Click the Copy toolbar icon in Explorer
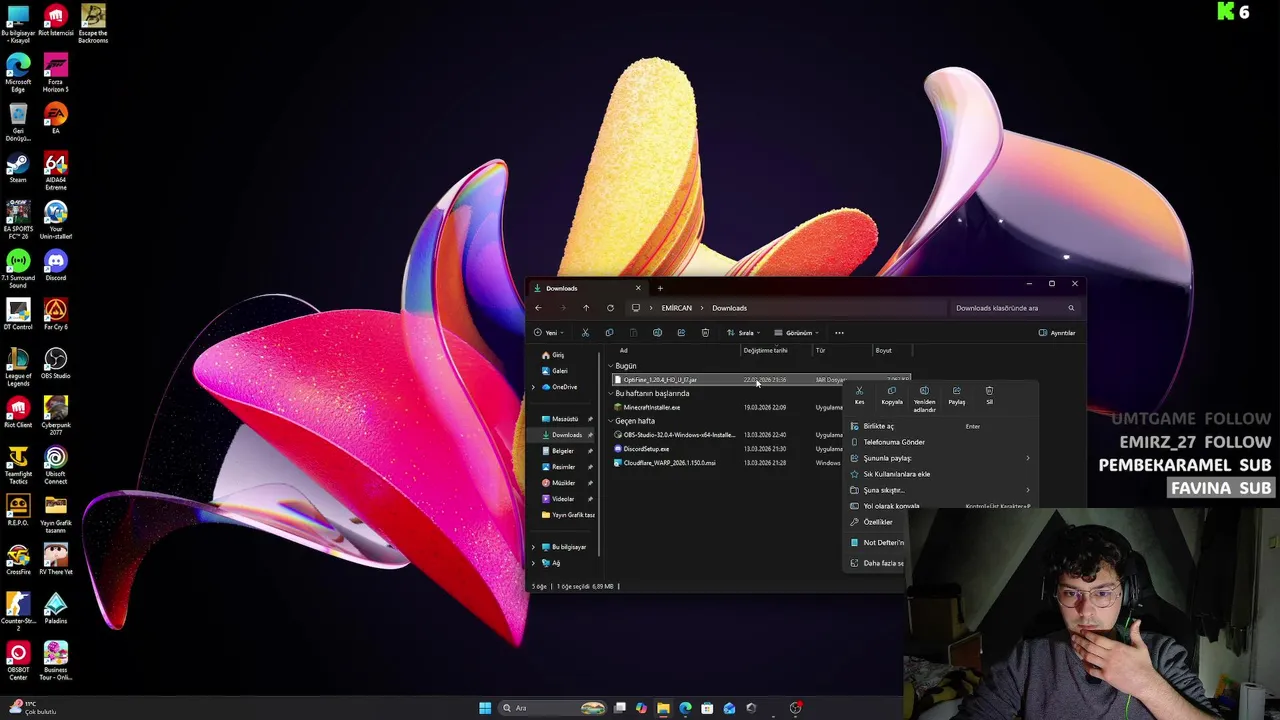This screenshot has height=720, width=1280. (609, 333)
